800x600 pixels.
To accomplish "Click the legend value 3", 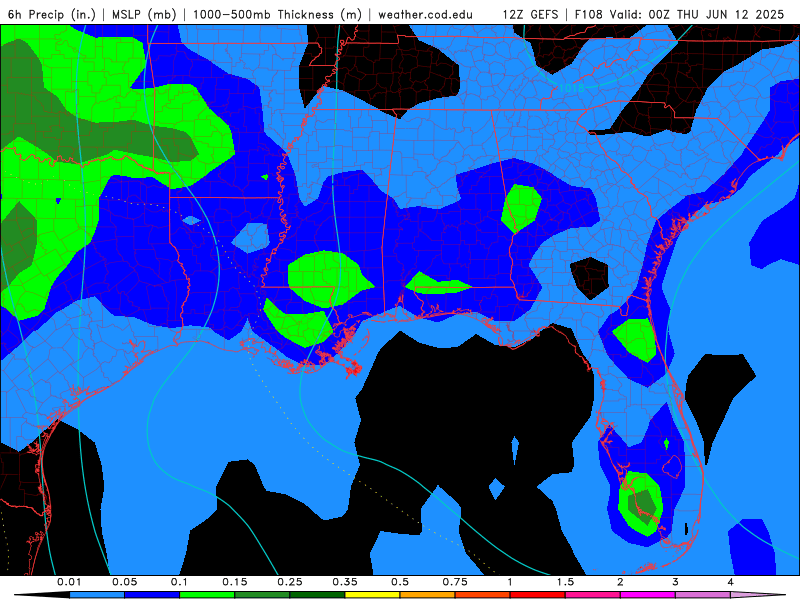I will point(675,582).
